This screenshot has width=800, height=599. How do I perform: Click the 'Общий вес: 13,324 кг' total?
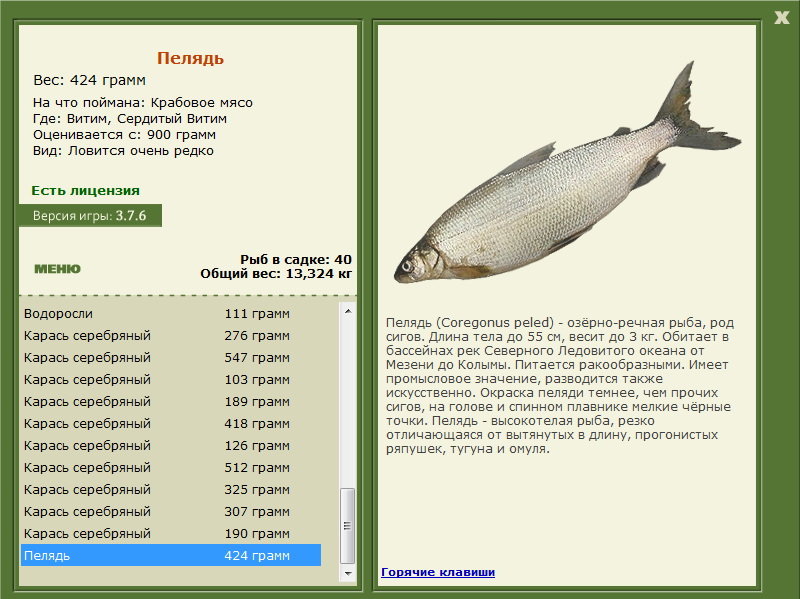click(x=276, y=274)
